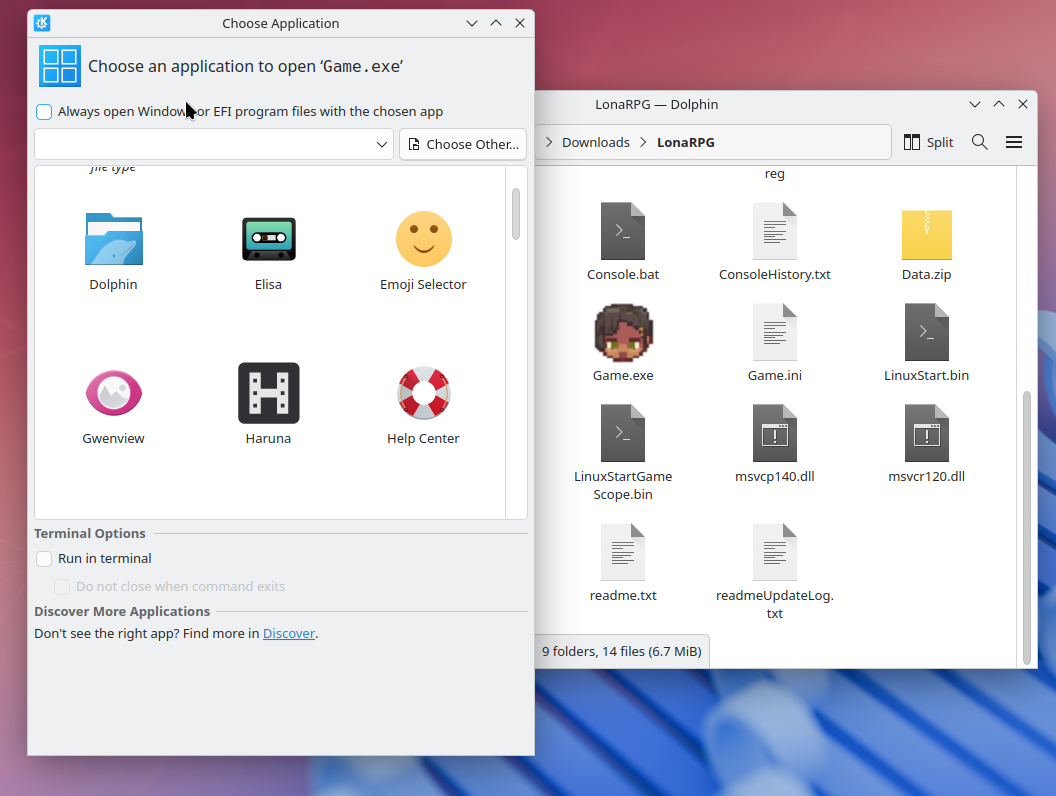Click Choose Other... button

coord(463,144)
